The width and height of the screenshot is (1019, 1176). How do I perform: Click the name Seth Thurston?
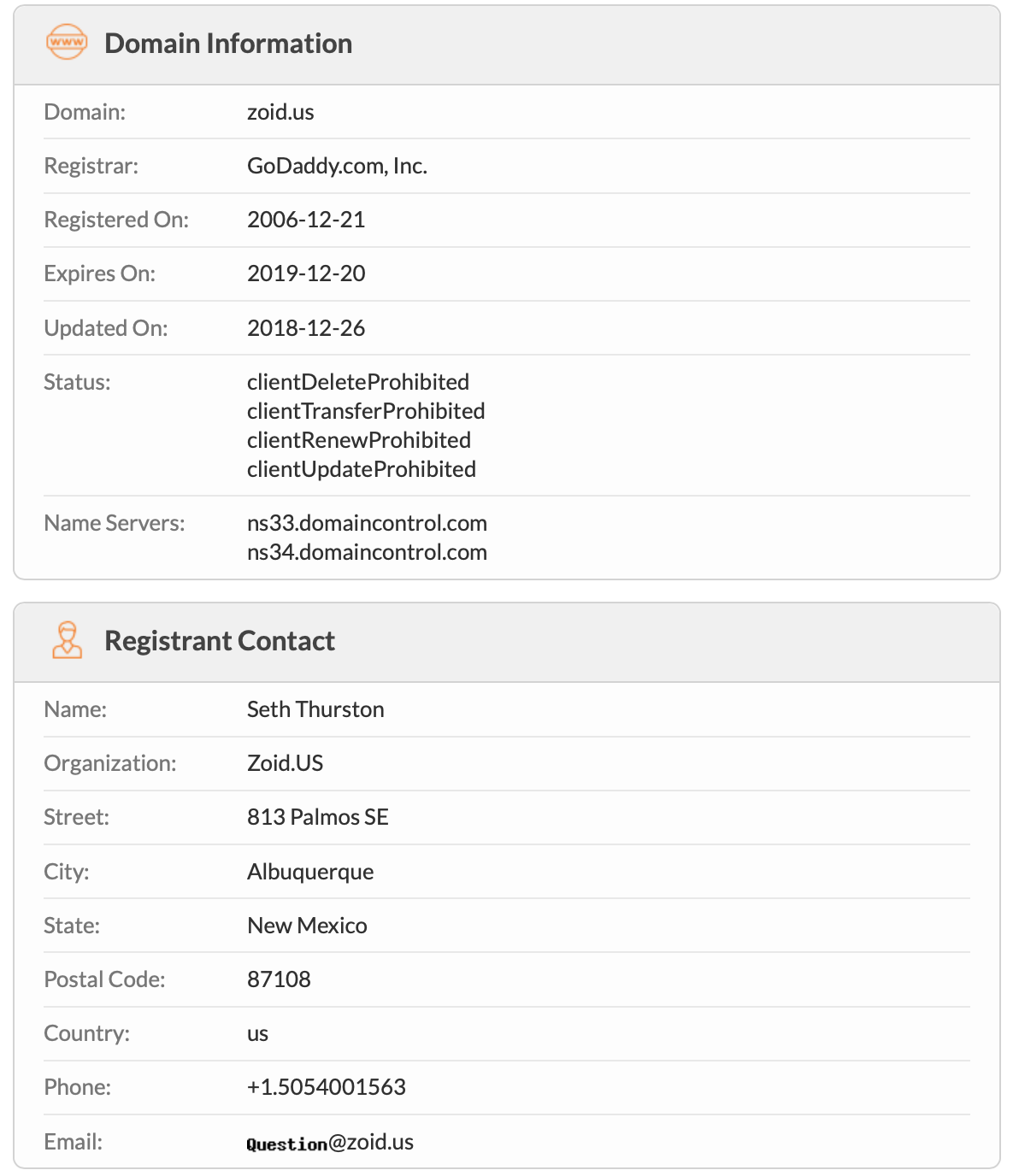[x=315, y=709]
